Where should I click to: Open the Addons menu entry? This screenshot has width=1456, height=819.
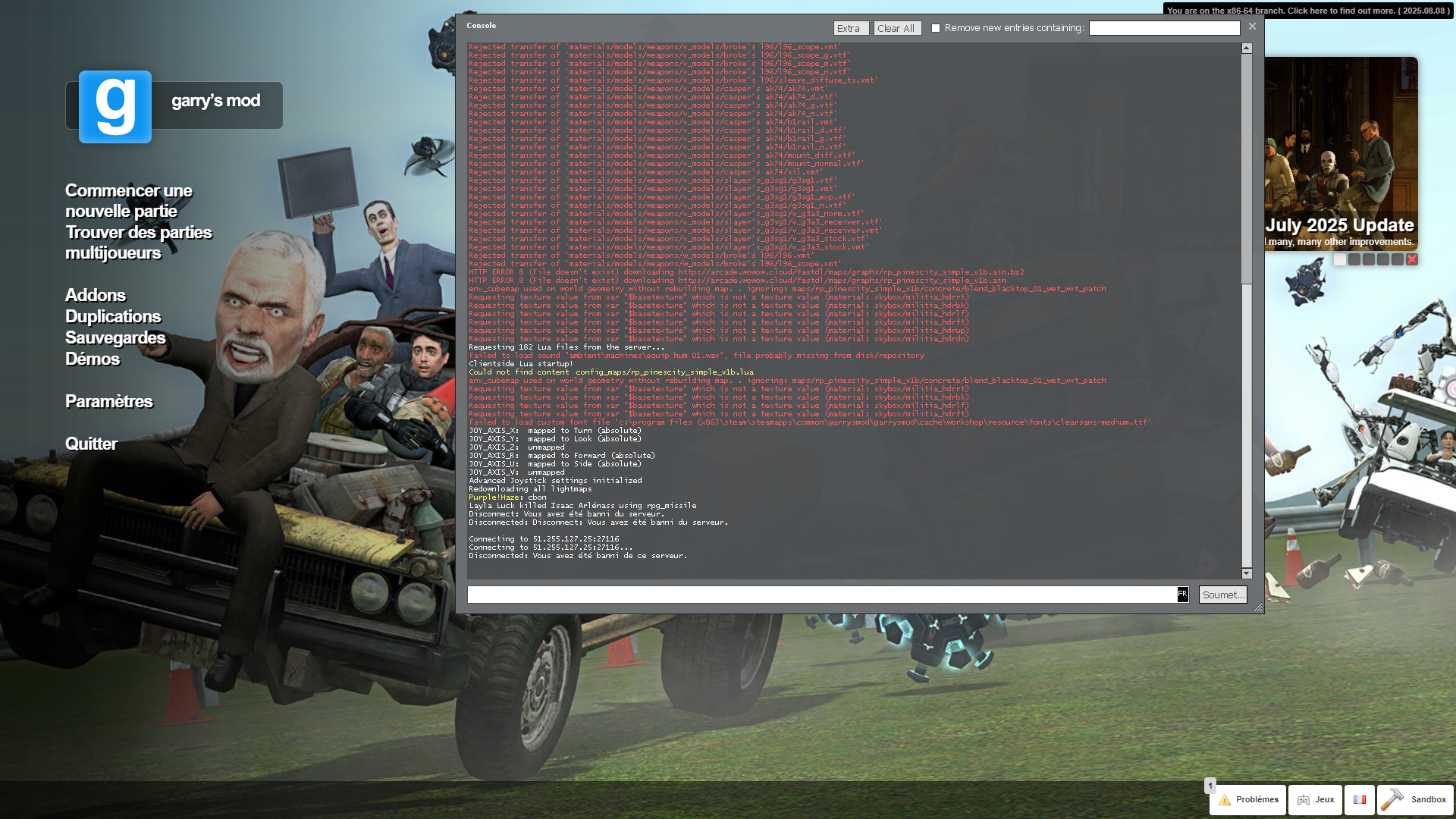pos(95,295)
